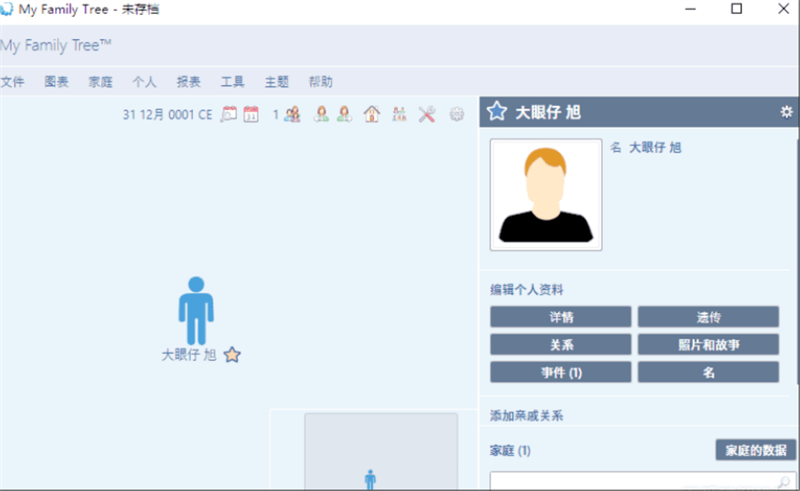The image size is (800, 491).
Task: Click the 家庭 (1) label
Action: point(510,451)
